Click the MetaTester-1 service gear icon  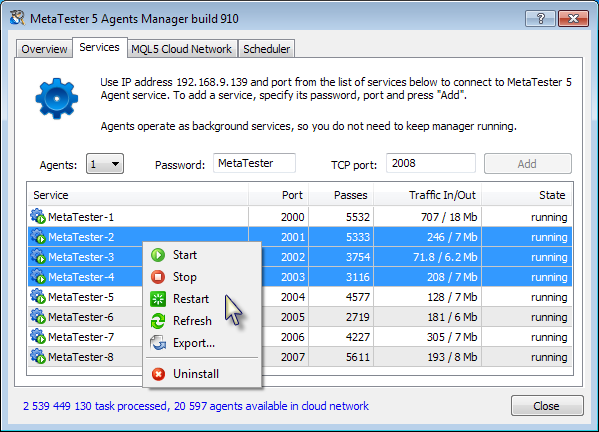click(x=38, y=216)
